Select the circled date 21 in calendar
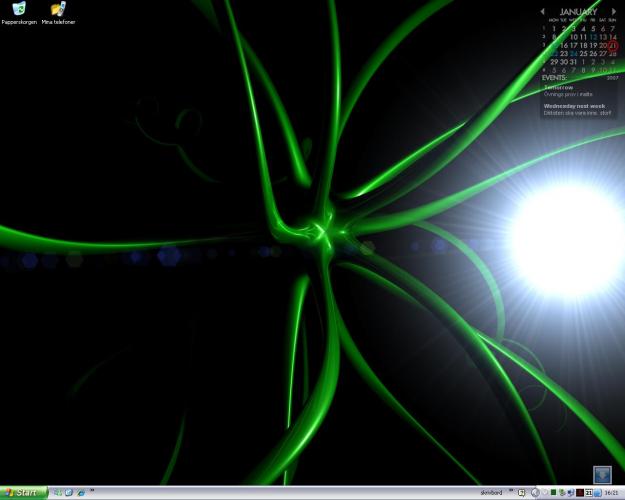Screen dimensions: 625x500 tap(613, 45)
